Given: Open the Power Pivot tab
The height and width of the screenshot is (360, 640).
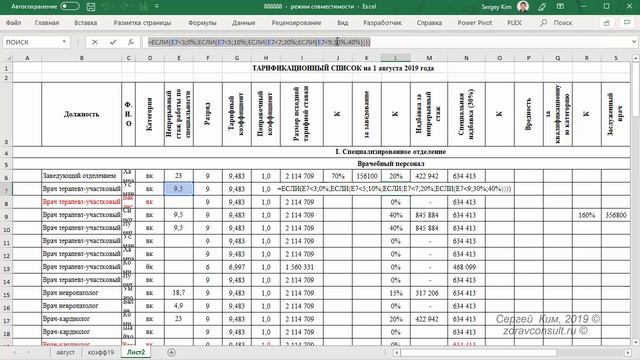Looking at the screenshot, I should tap(475, 23).
